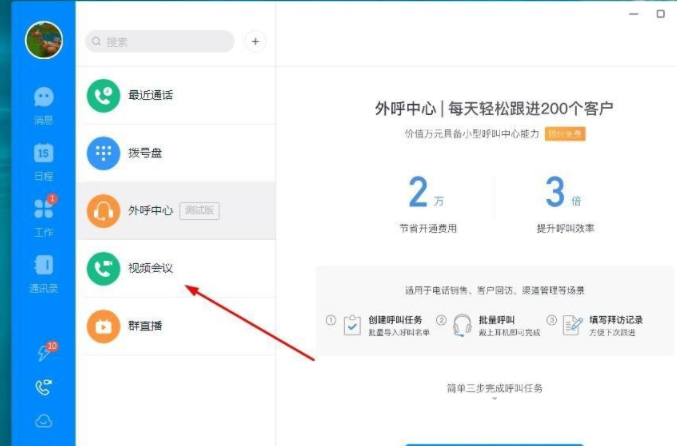Click the blue 拨号盘 keypad icon
Viewport: 677px width, 446px height.
tap(103, 153)
